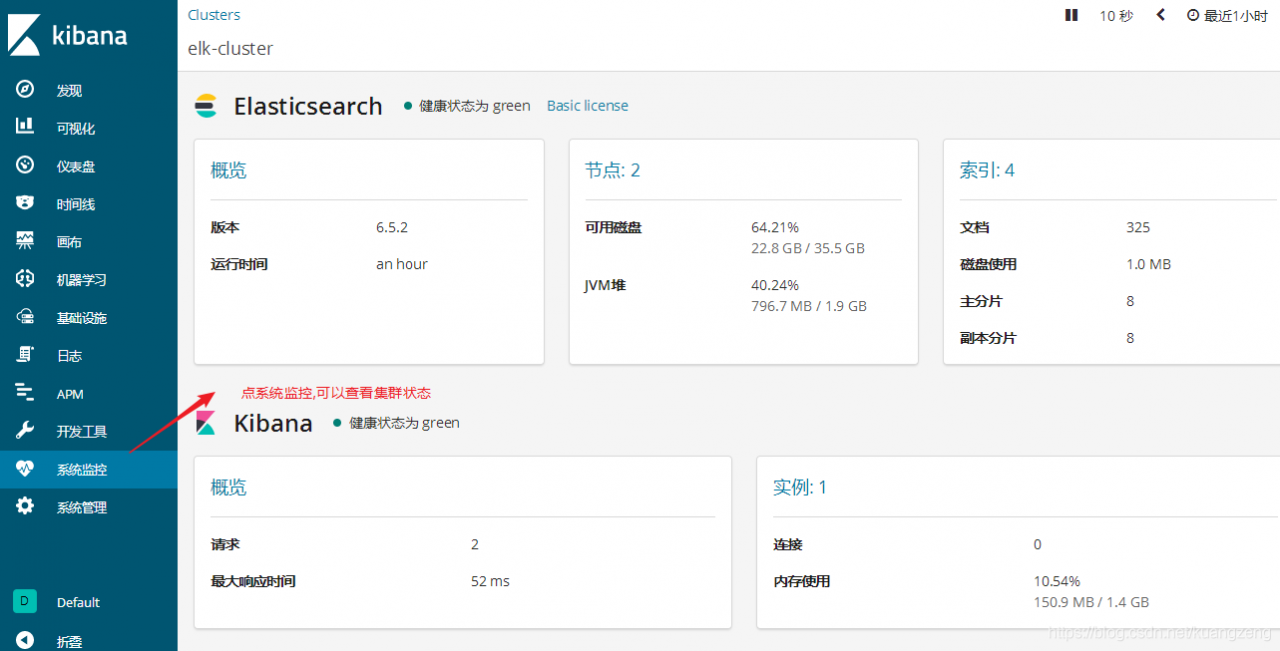This screenshot has height=651, width=1280.
Task: Click the previous time range chevron
Action: pyautogui.click(x=1161, y=15)
